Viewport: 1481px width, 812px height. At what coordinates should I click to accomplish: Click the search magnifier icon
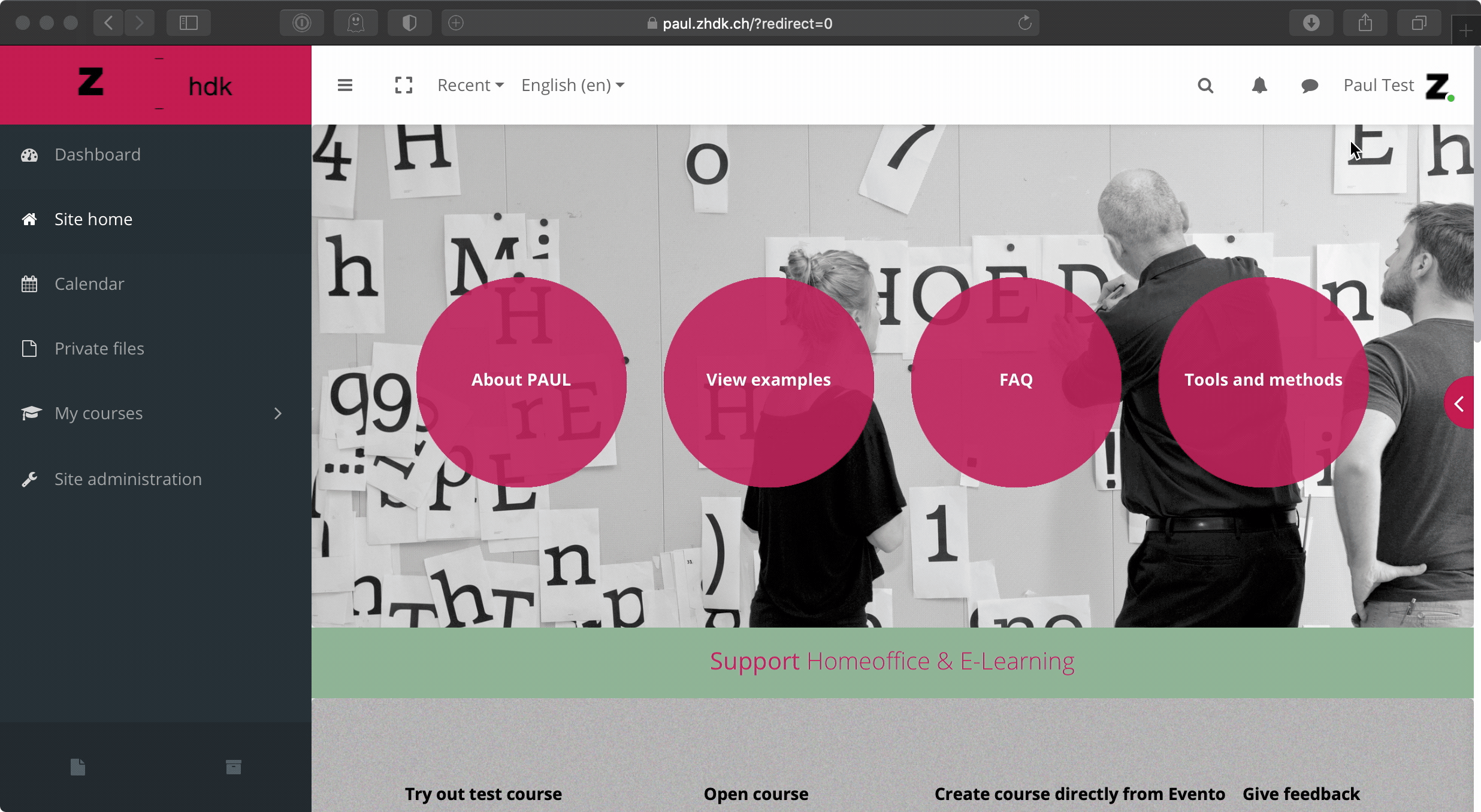1205,86
